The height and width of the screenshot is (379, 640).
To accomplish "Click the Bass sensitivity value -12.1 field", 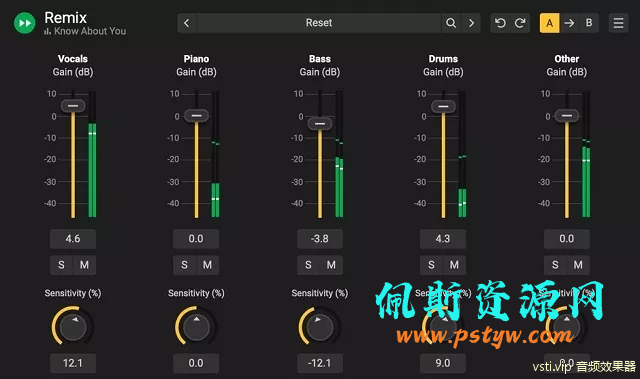I will click(320, 363).
